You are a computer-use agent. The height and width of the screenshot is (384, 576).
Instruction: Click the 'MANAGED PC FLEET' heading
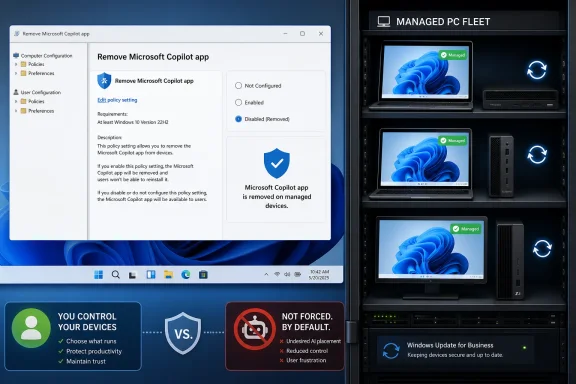tap(443, 22)
